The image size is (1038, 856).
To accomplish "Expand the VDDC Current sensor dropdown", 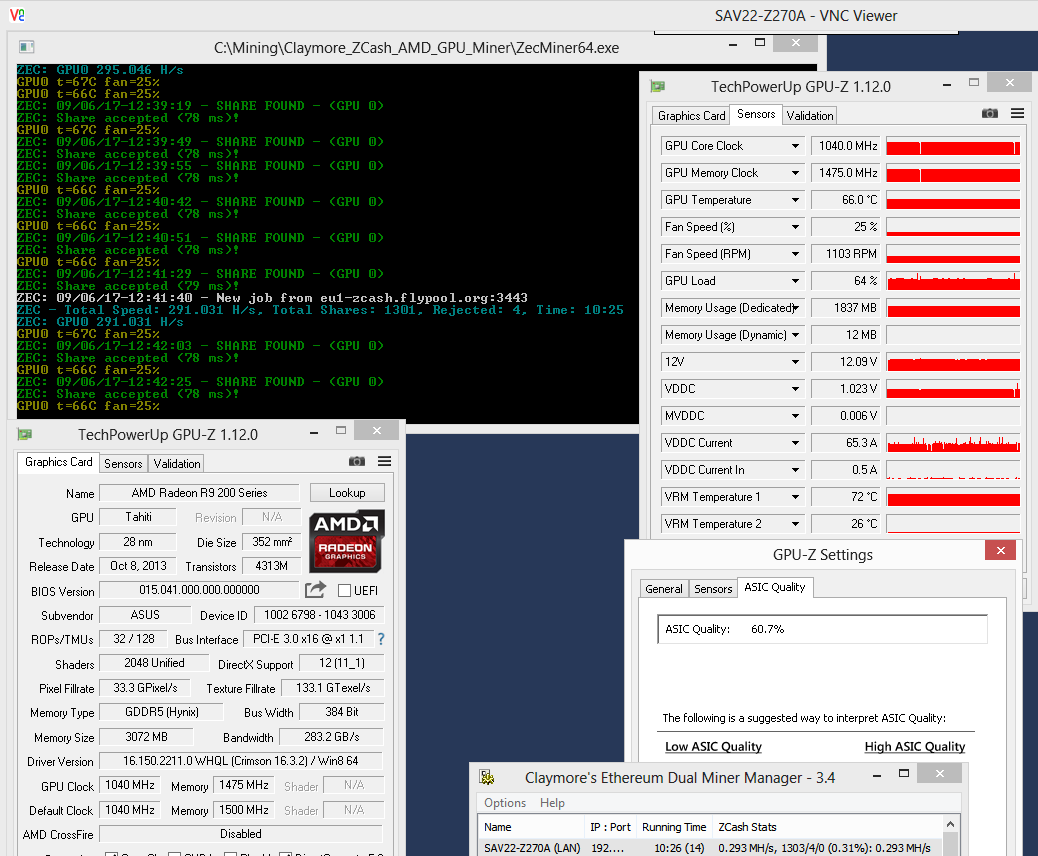I will click(x=795, y=443).
